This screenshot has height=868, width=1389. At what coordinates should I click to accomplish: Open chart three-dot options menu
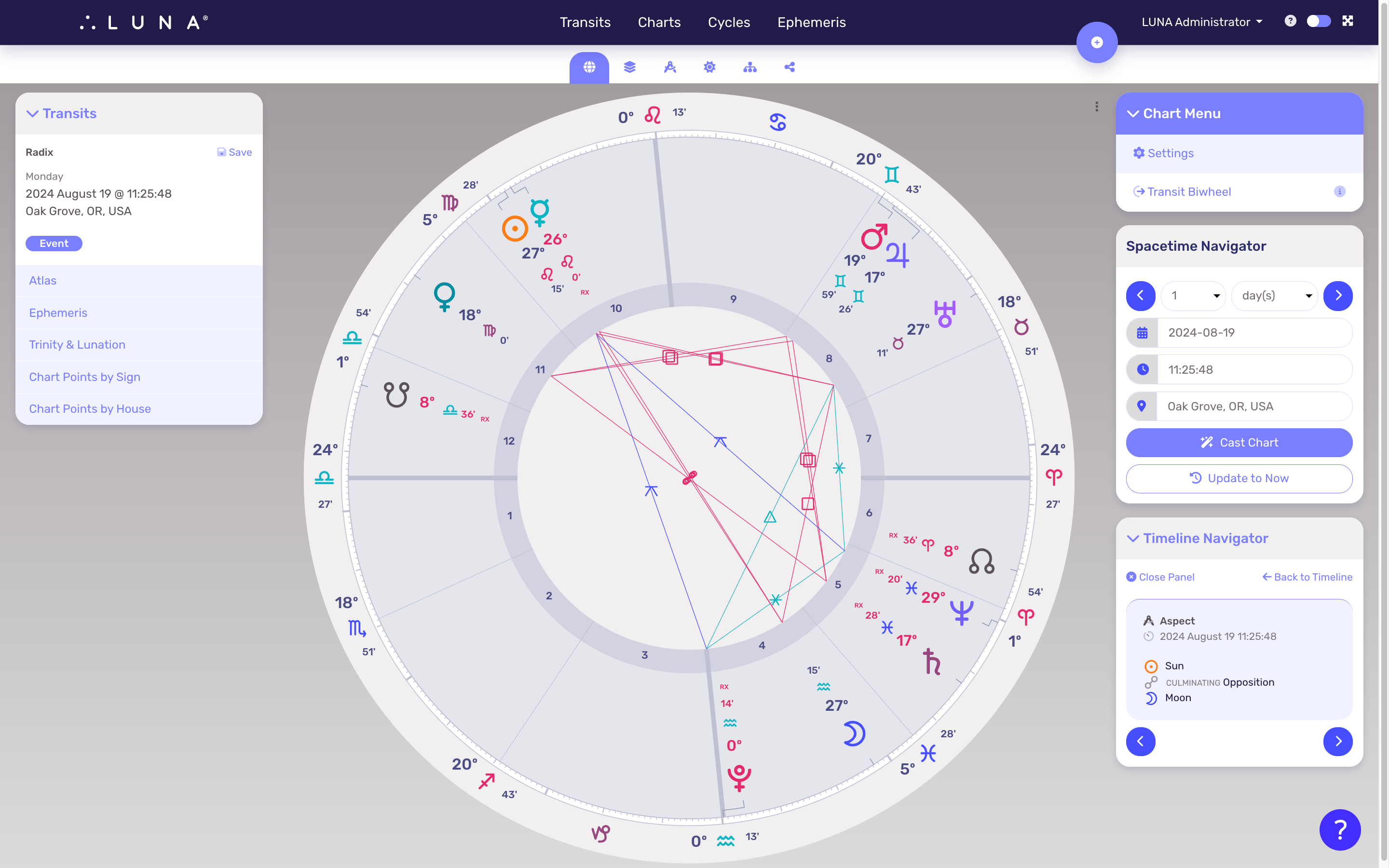pyautogui.click(x=1096, y=106)
